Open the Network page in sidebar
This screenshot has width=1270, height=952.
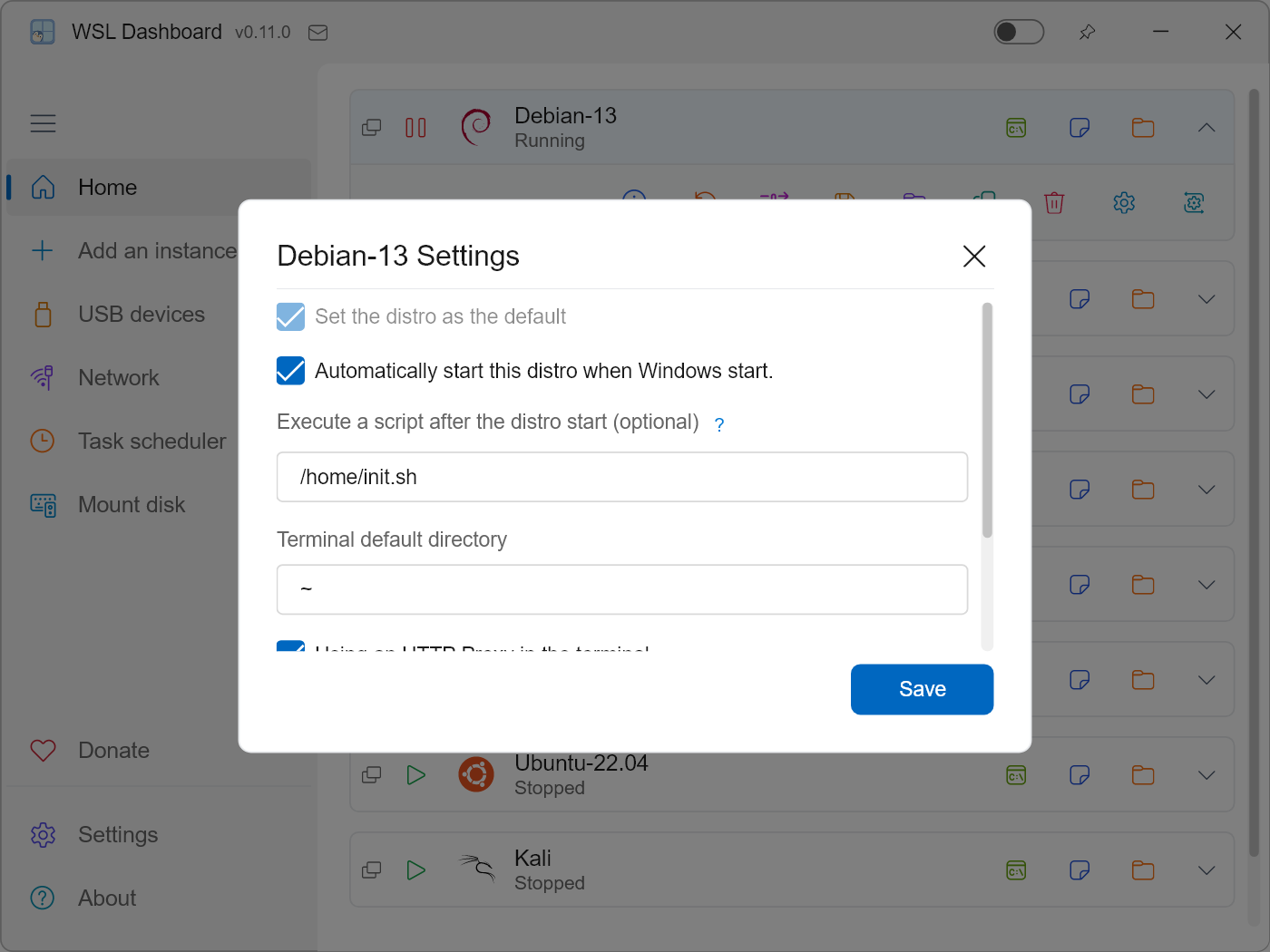point(118,378)
